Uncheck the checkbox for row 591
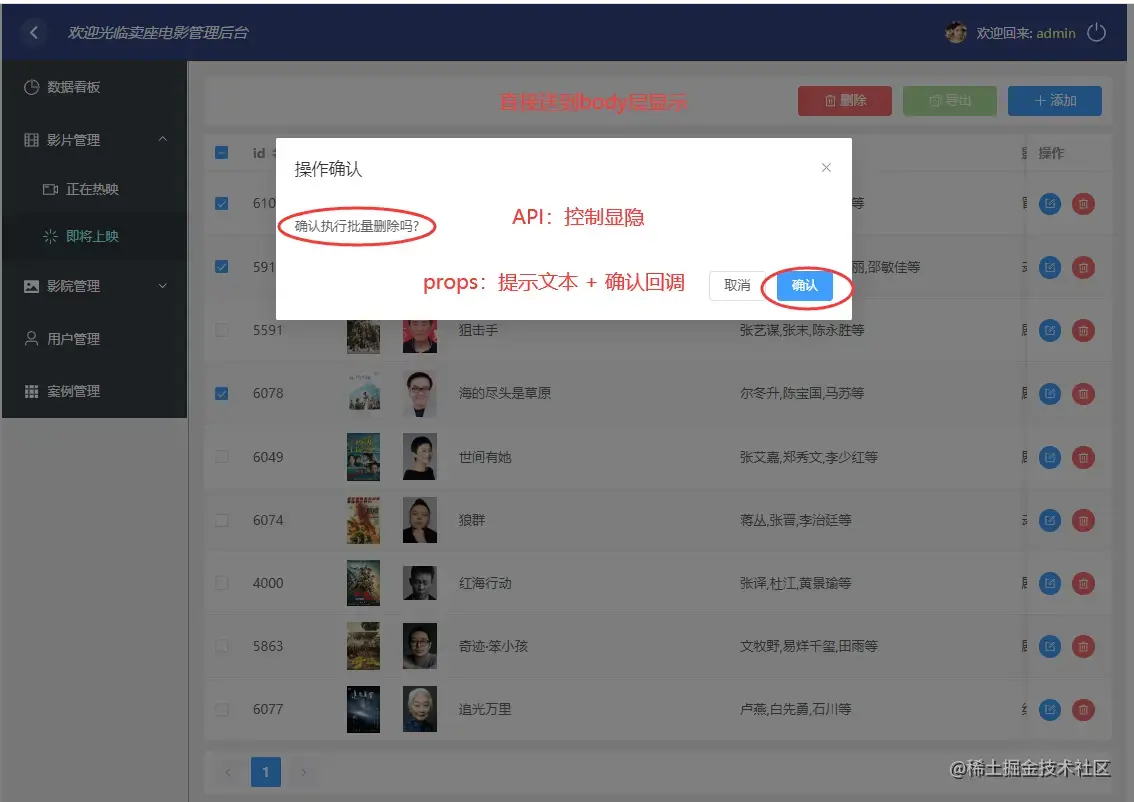This screenshot has width=1134, height=802. coord(221,267)
